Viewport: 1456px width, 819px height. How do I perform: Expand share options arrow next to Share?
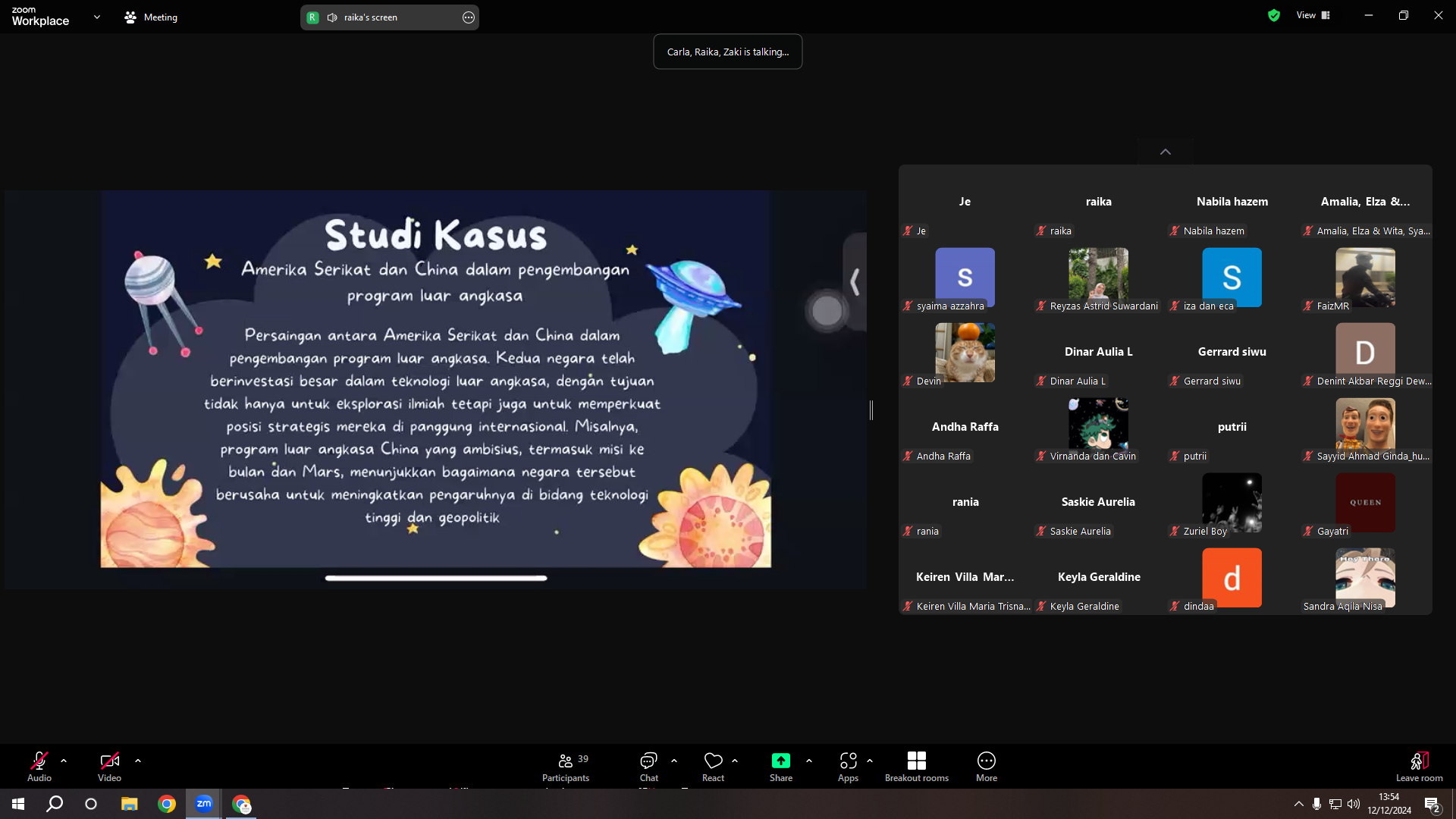(x=809, y=761)
